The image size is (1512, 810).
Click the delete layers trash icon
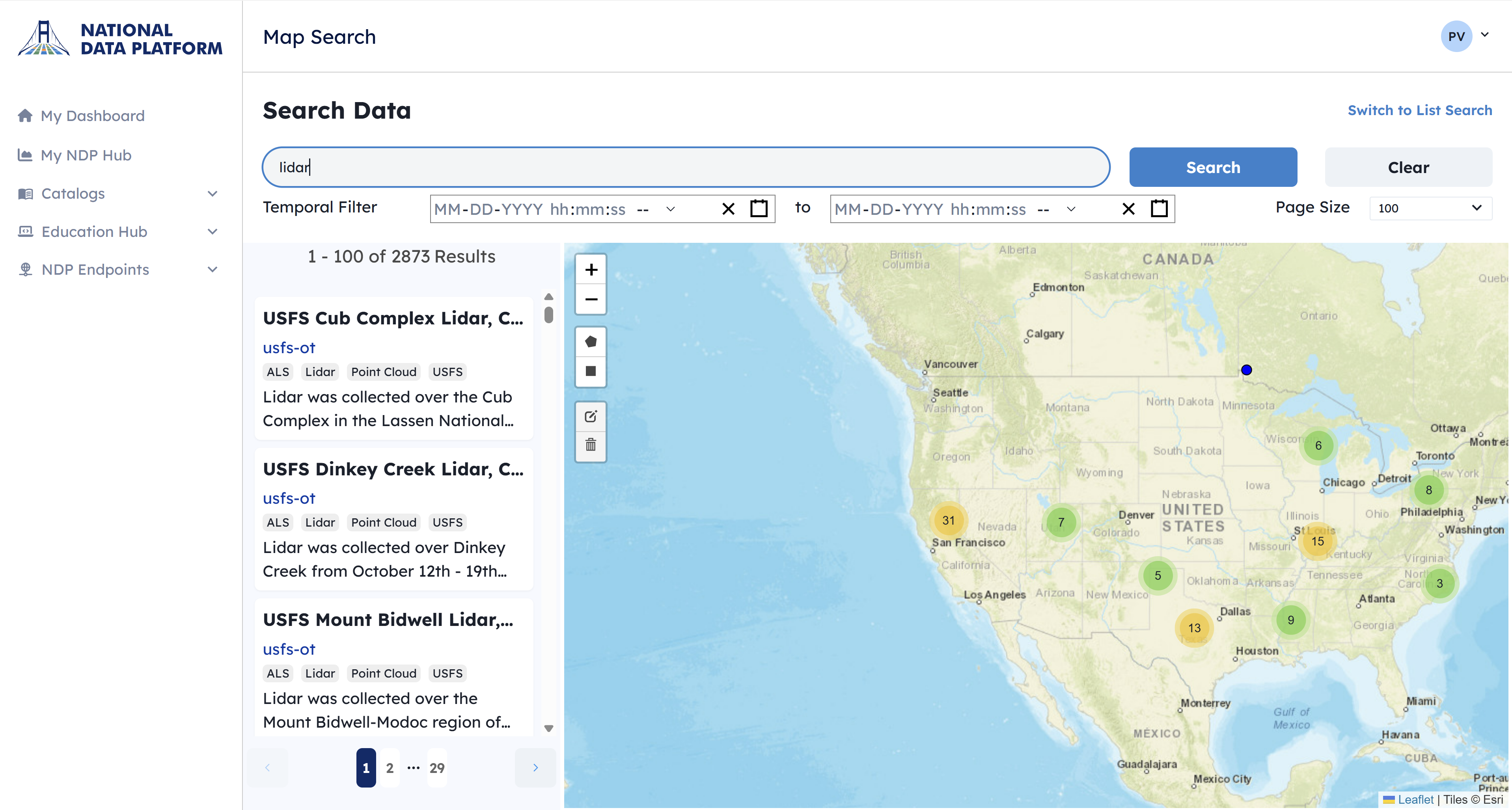[x=591, y=445]
